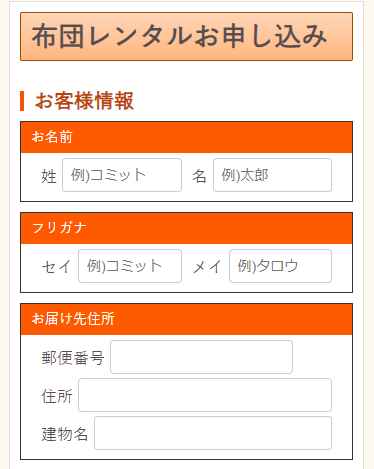The width and height of the screenshot is (374, 469).
Task: Click the 姓 label text
Action: tap(49, 176)
